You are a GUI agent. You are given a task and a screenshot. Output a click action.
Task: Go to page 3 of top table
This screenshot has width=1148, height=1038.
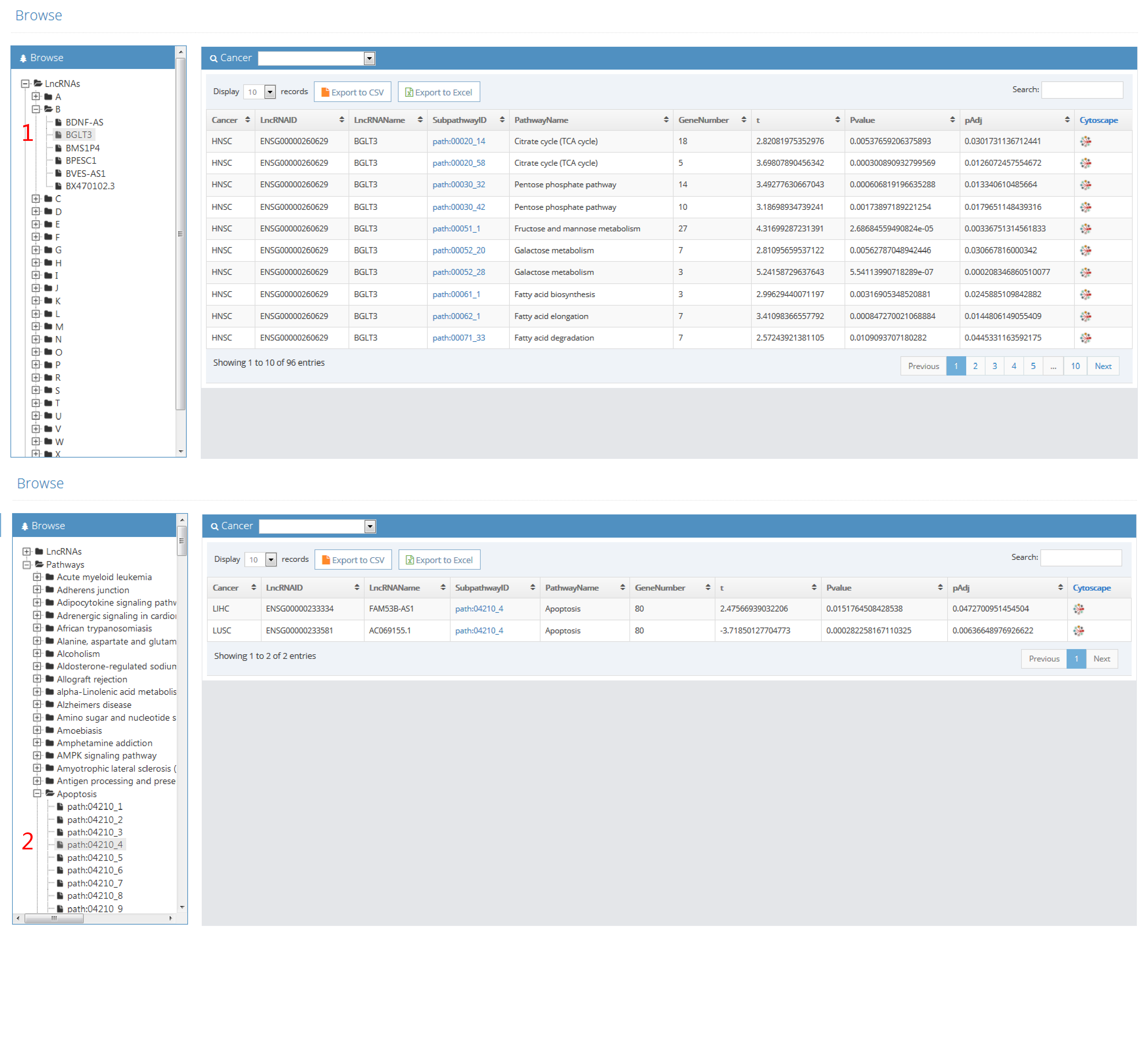(x=994, y=366)
